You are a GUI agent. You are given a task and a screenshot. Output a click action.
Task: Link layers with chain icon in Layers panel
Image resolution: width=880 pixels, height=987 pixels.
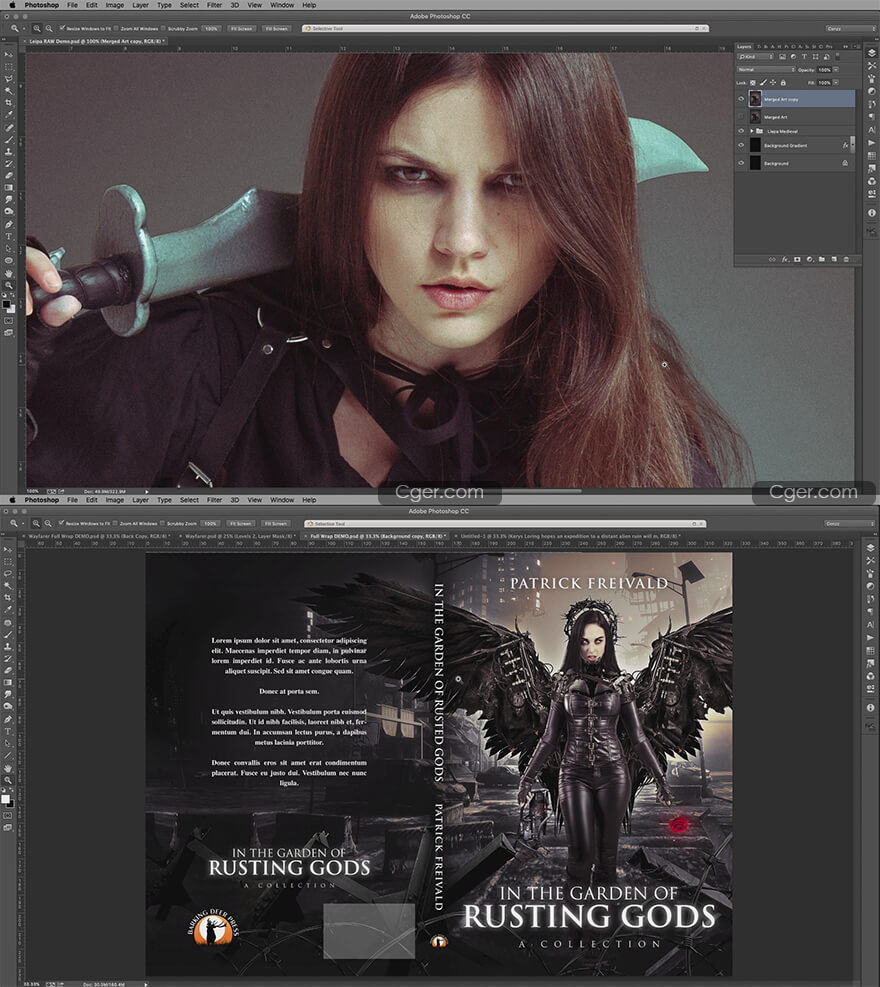coord(772,259)
